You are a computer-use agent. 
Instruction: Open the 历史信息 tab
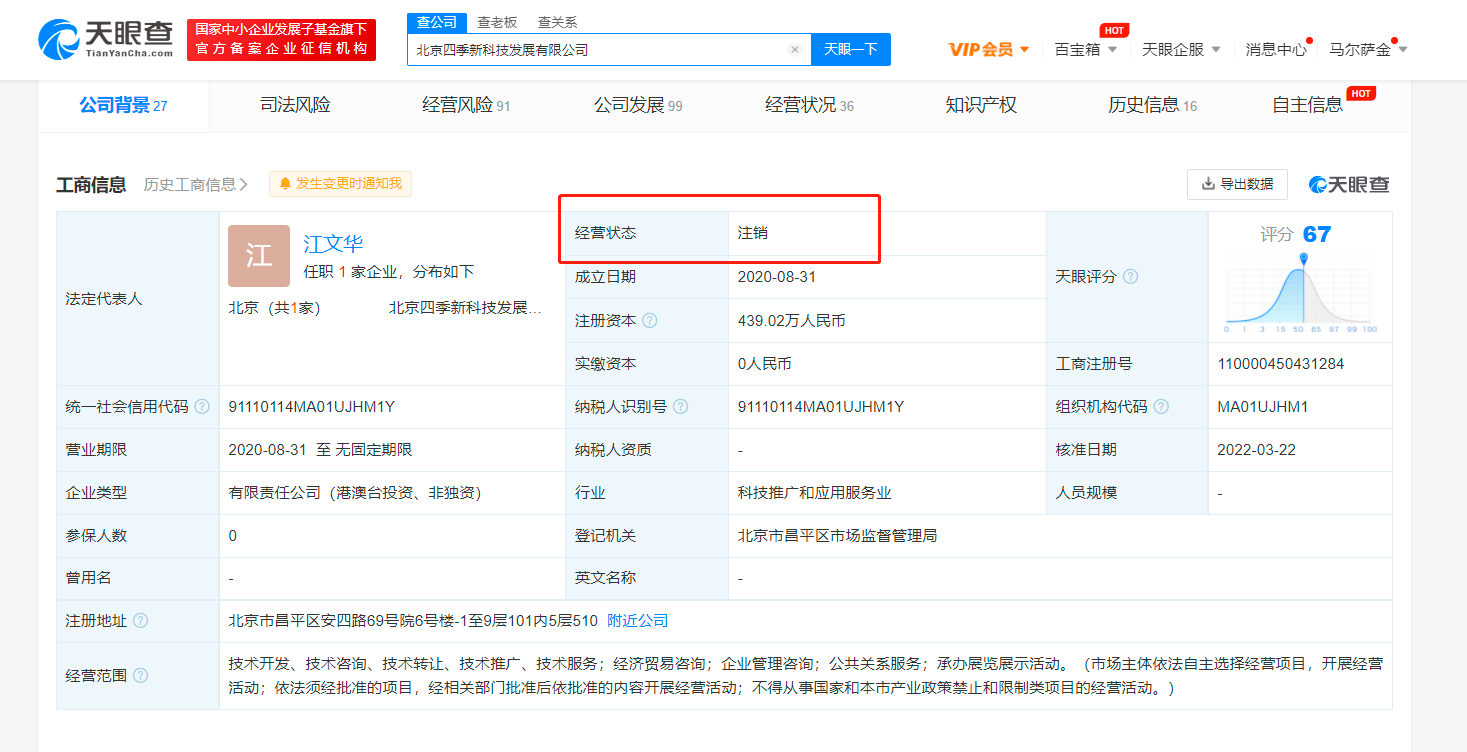1152,105
